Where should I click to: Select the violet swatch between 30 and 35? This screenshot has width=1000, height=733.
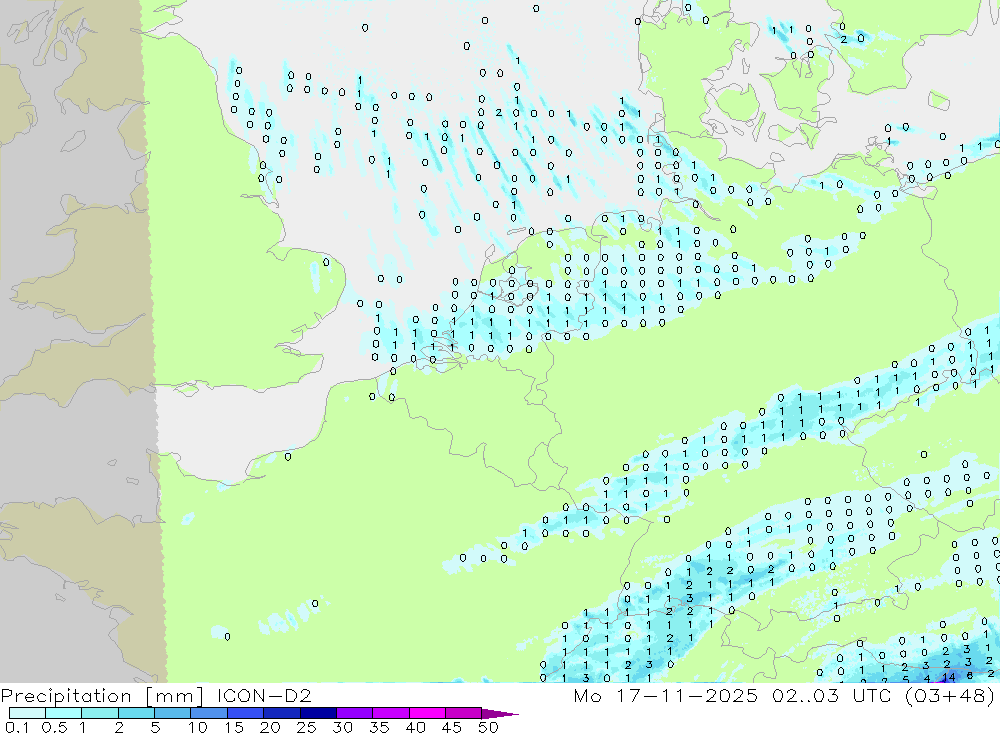(354, 713)
